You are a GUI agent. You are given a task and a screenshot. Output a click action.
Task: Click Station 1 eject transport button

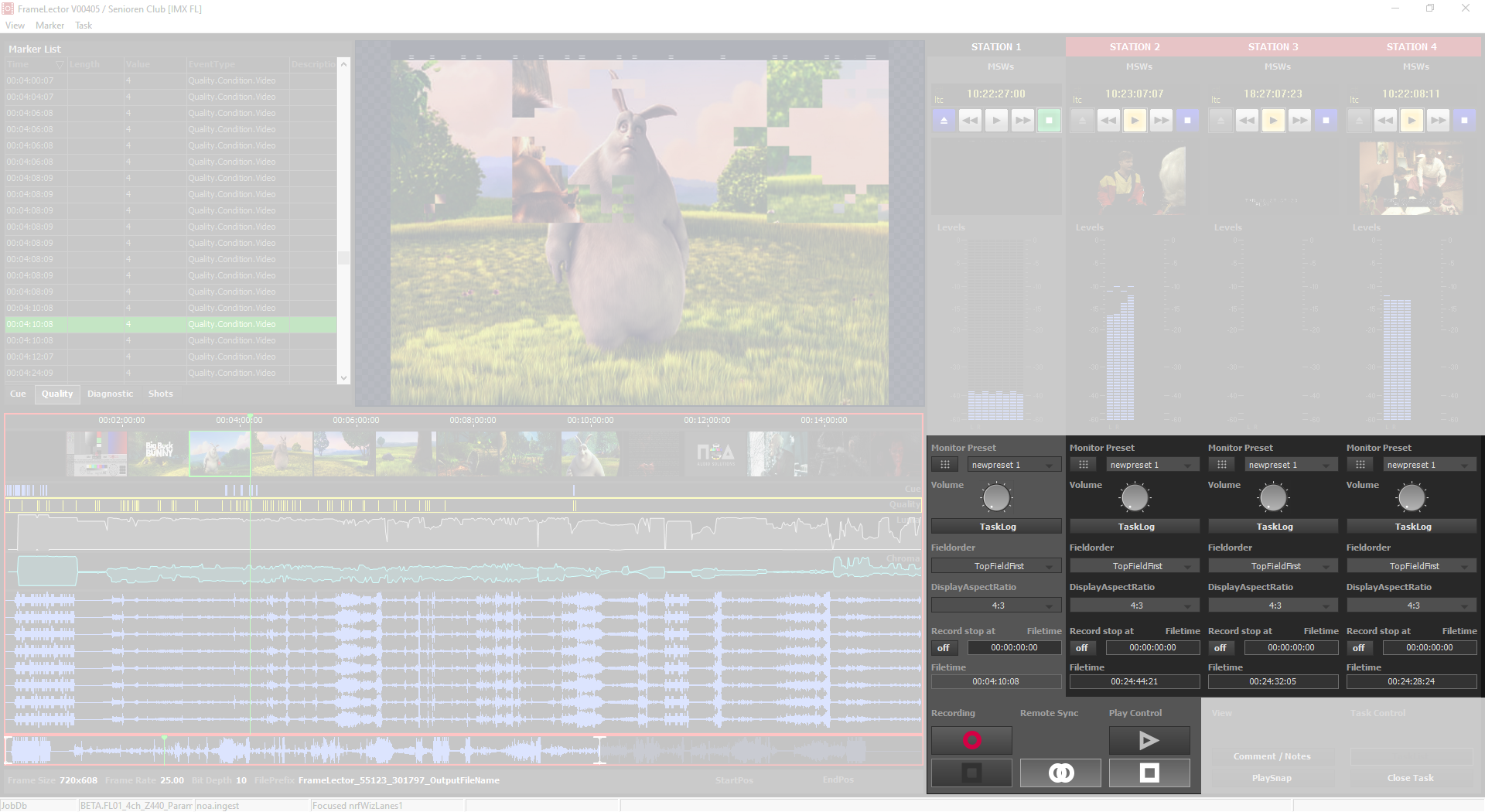point(944,120)
